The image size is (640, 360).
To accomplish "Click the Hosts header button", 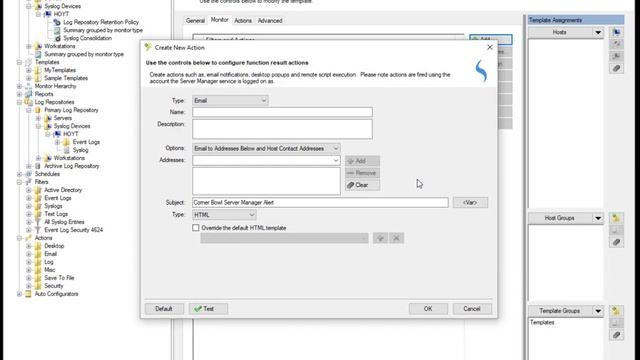I will tap(560, 32).
